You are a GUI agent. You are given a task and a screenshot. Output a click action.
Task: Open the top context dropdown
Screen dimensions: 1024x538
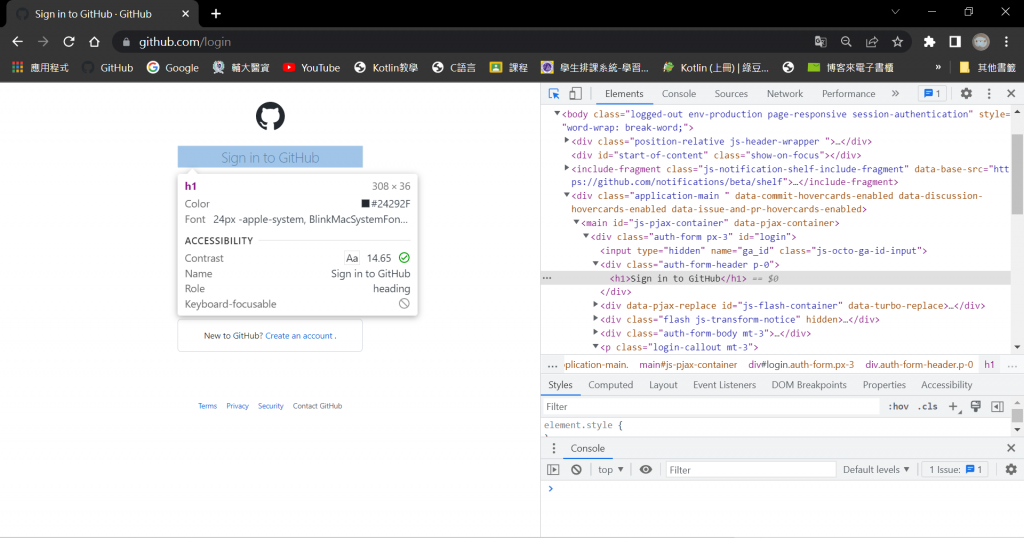pyautogui.click(x=611, y=469)
